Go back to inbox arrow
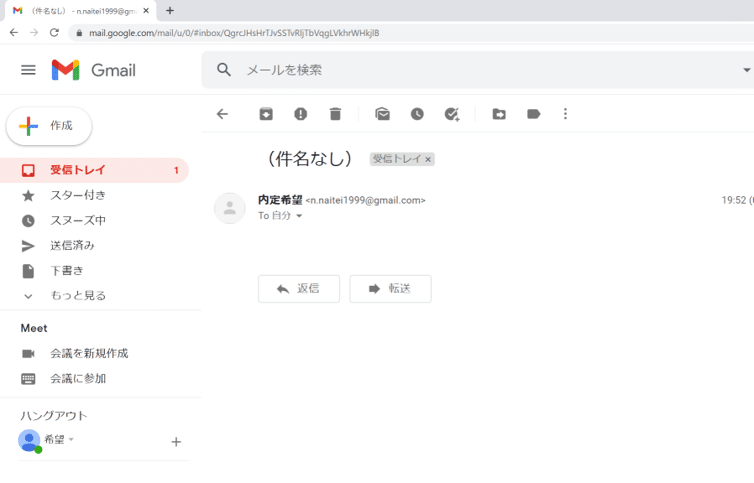The height and width of the screenshot is (483, 754). 222,114
